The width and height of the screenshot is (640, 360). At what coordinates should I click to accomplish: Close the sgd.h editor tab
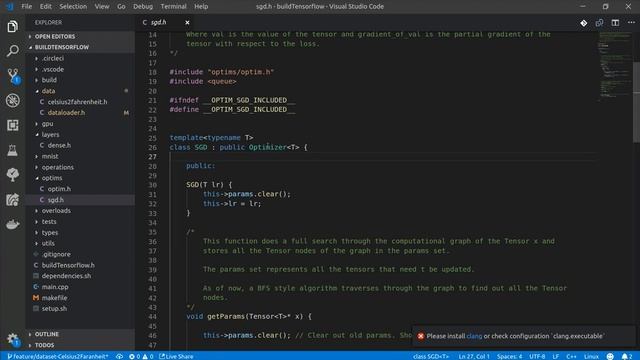pyautogui.click(x=187, y=22)
